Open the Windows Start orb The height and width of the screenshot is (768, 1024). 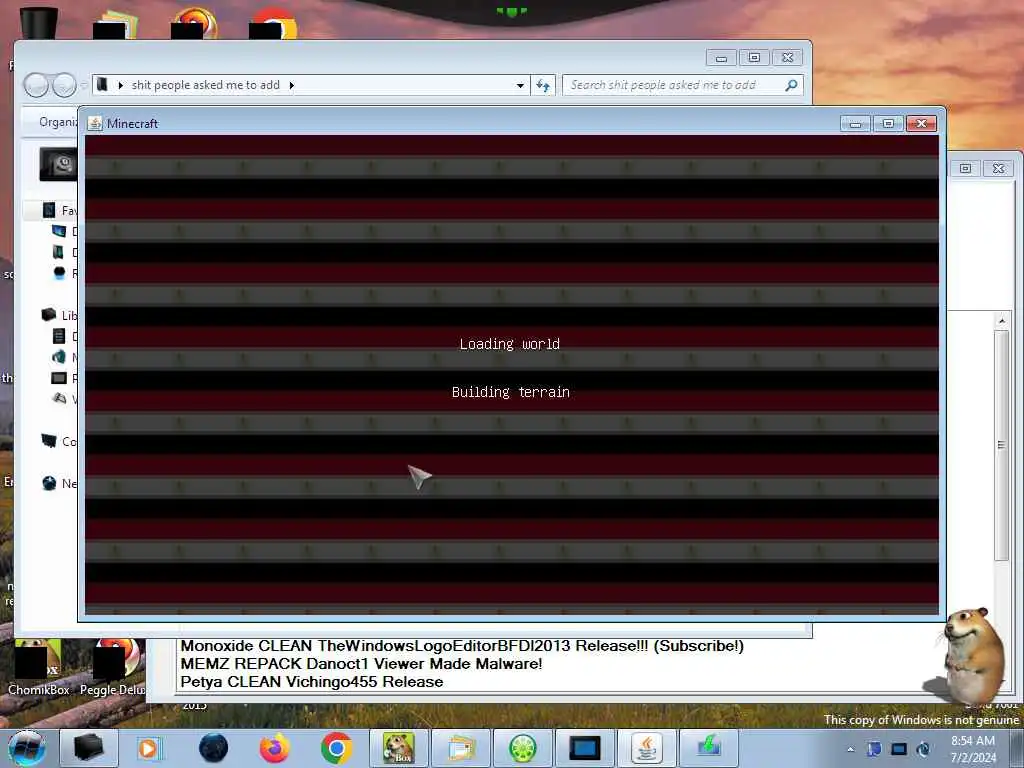(x=26, y=748)
